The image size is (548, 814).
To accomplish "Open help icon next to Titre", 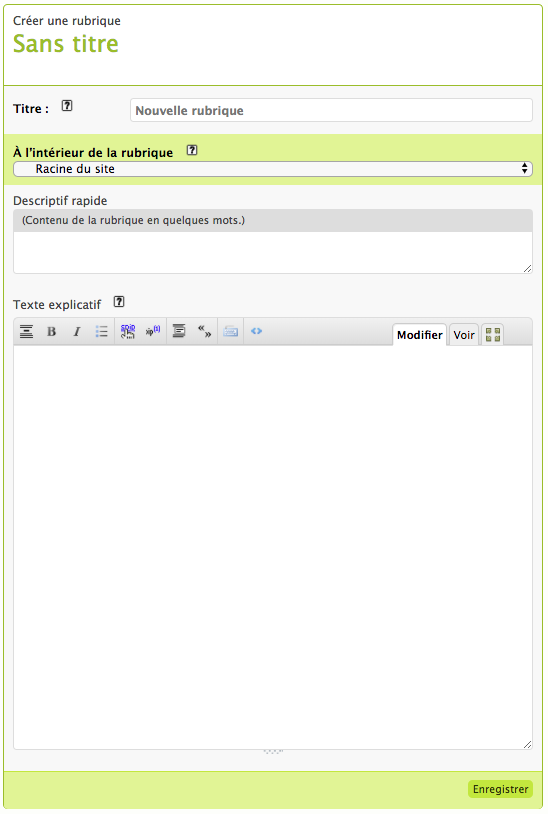I will [67, 106].
